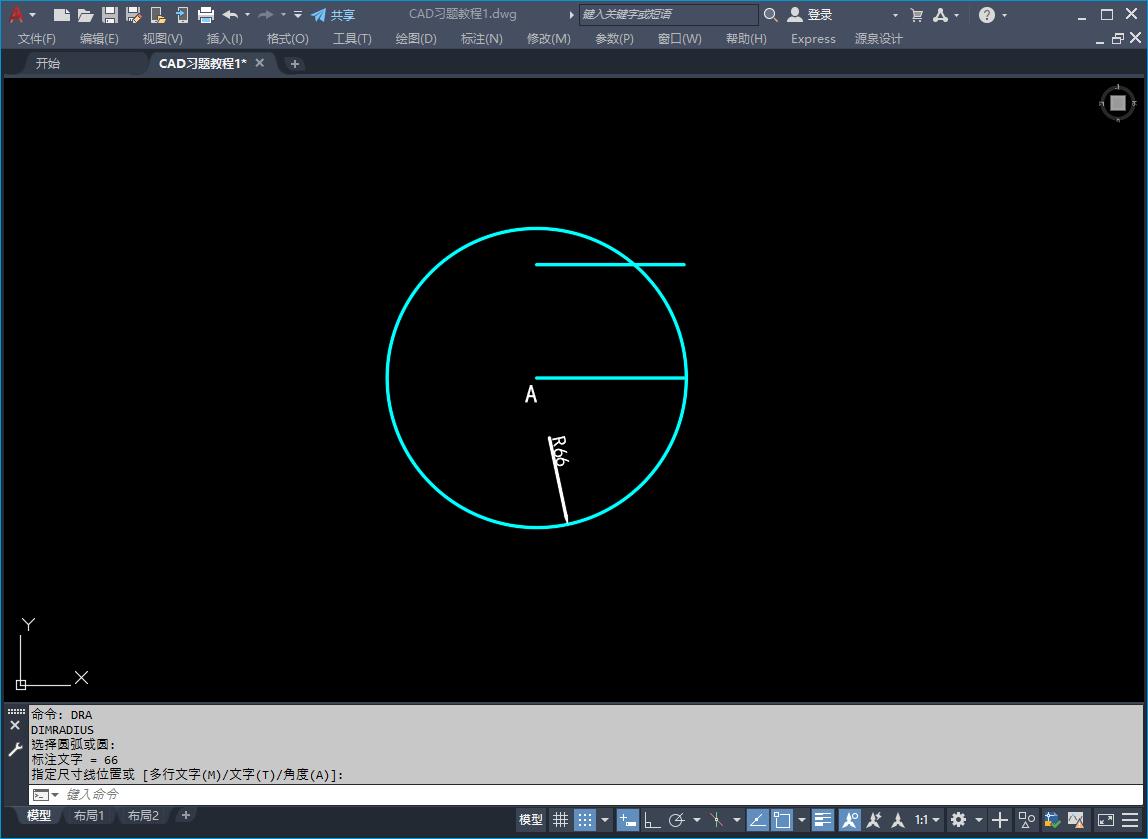Click the workspace settings gear icon
Screen dimensions: 1148x839
tap(957, 819)
